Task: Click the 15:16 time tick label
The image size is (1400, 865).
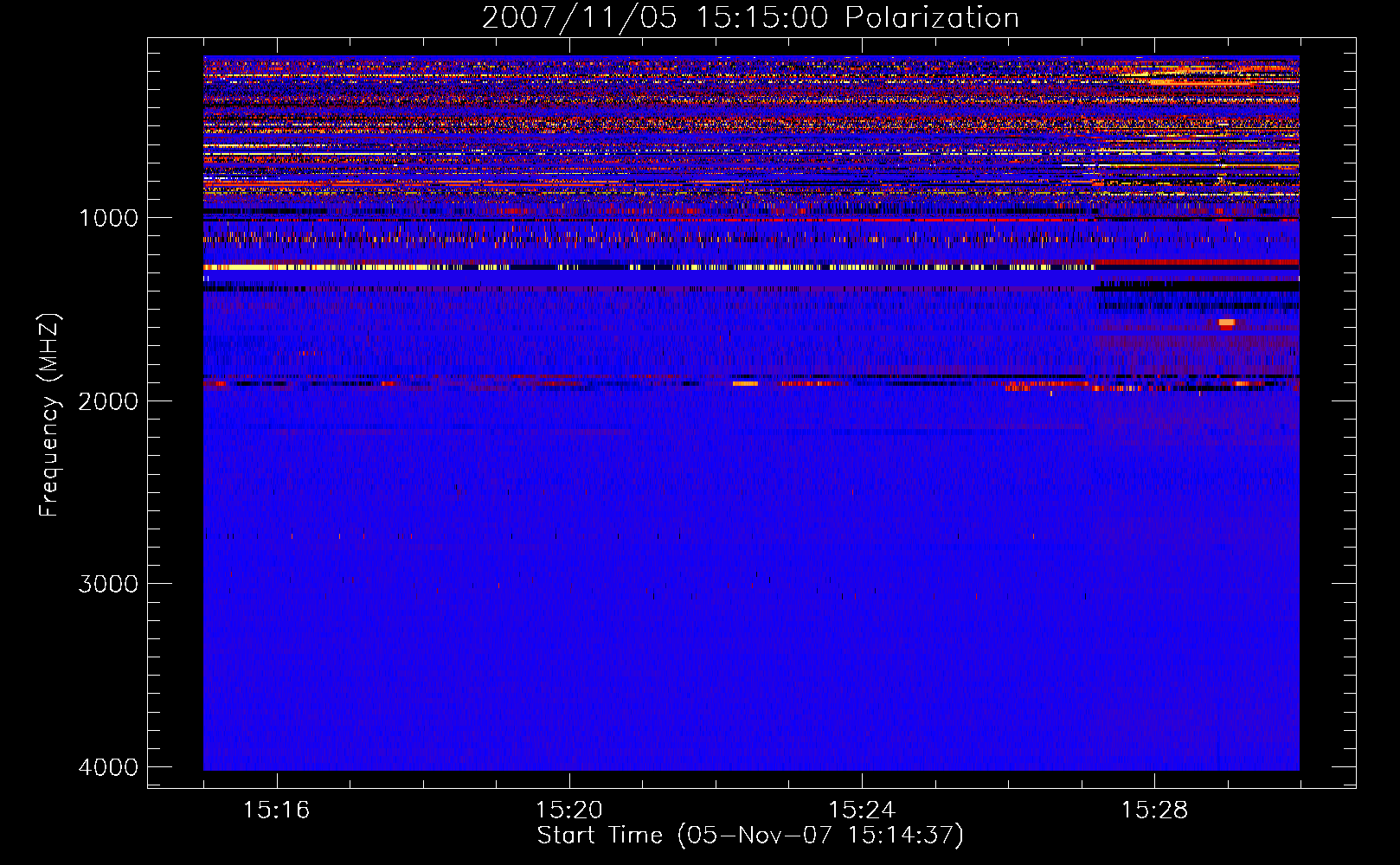Action: coord(277,810)
